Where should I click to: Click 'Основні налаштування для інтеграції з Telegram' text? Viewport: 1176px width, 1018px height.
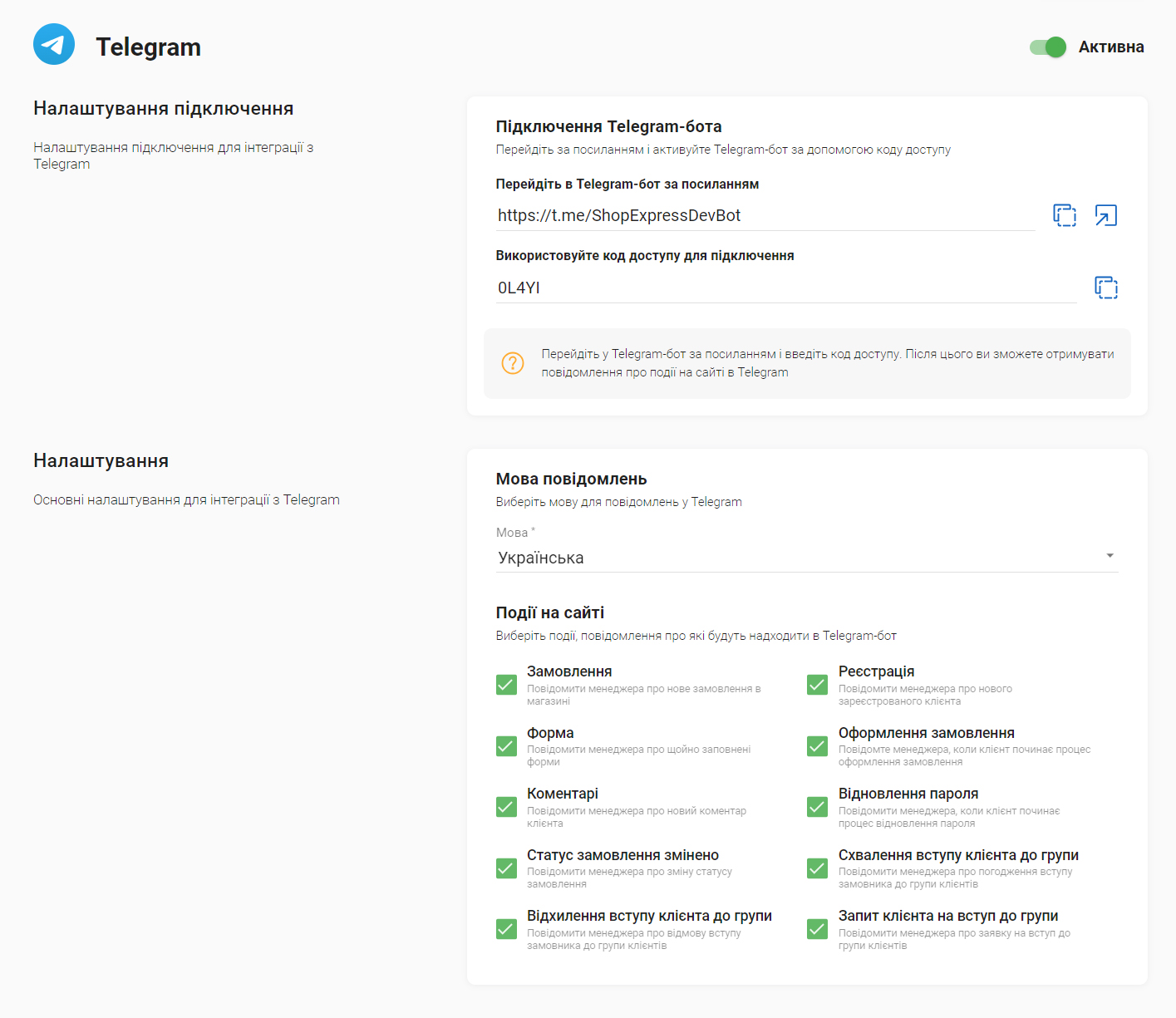186,499
